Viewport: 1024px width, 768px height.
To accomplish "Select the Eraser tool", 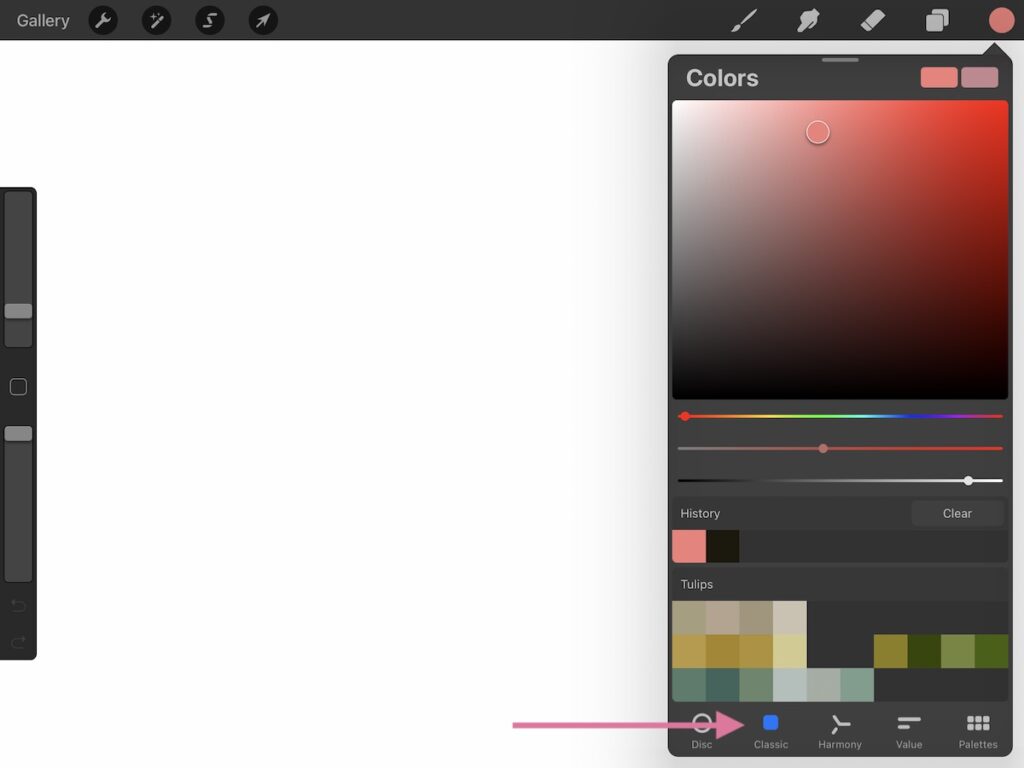I will [872, 20].
